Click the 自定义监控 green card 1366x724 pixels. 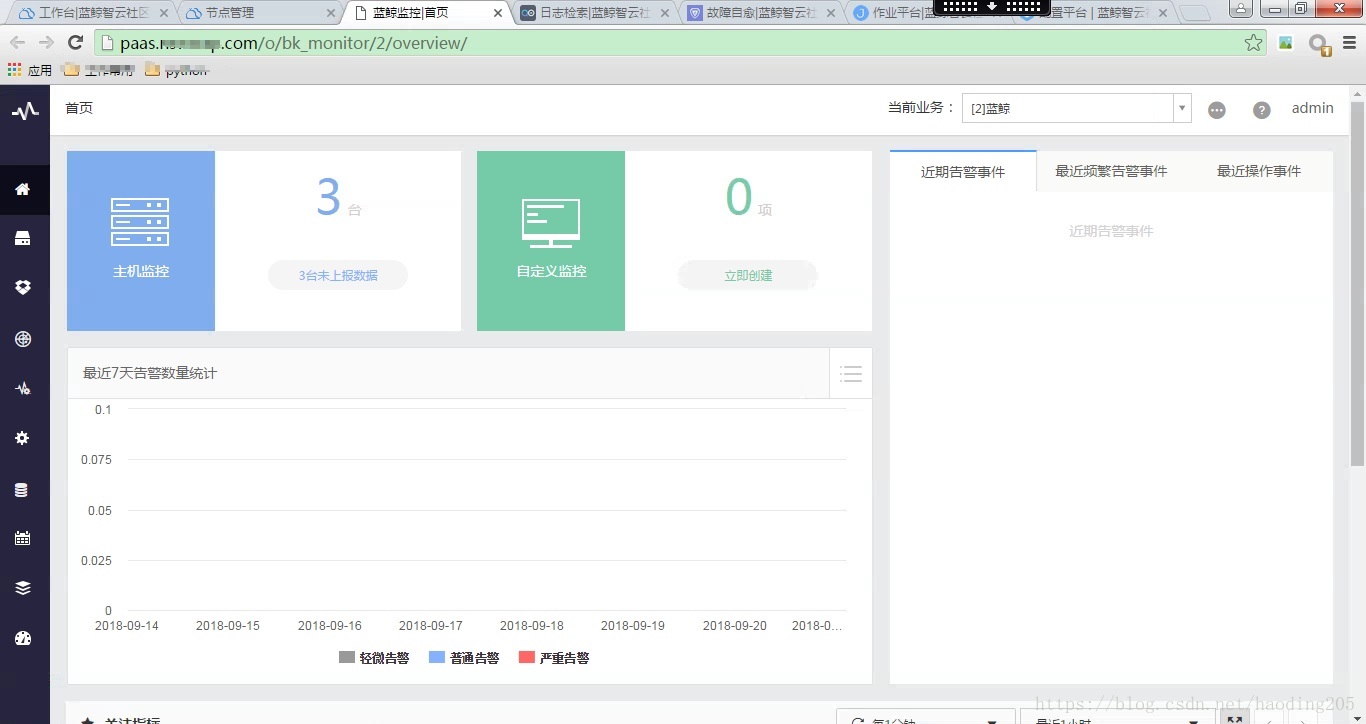point(551,241)
